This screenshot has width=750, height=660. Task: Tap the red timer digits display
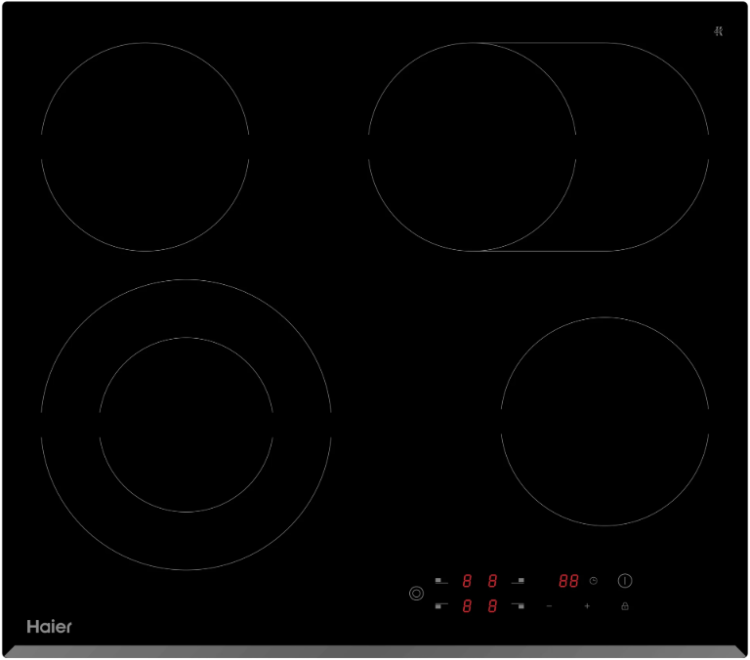tap(569, 580)
